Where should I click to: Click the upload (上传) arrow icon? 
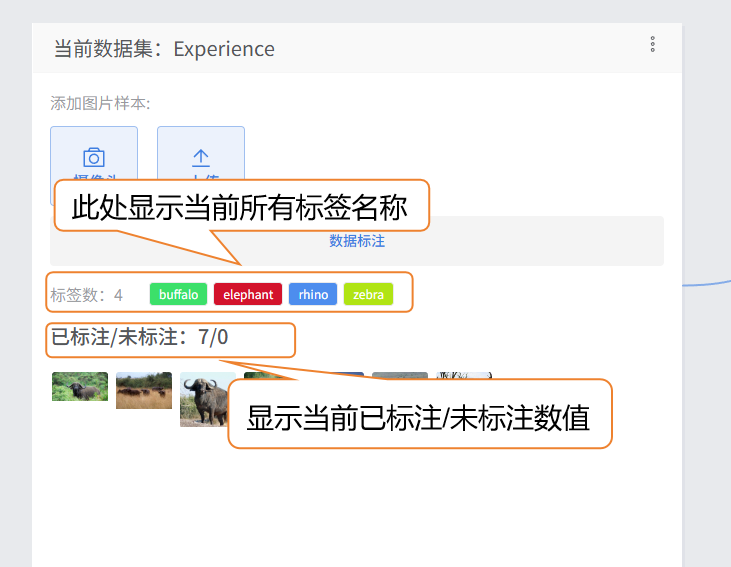[201, 157]
